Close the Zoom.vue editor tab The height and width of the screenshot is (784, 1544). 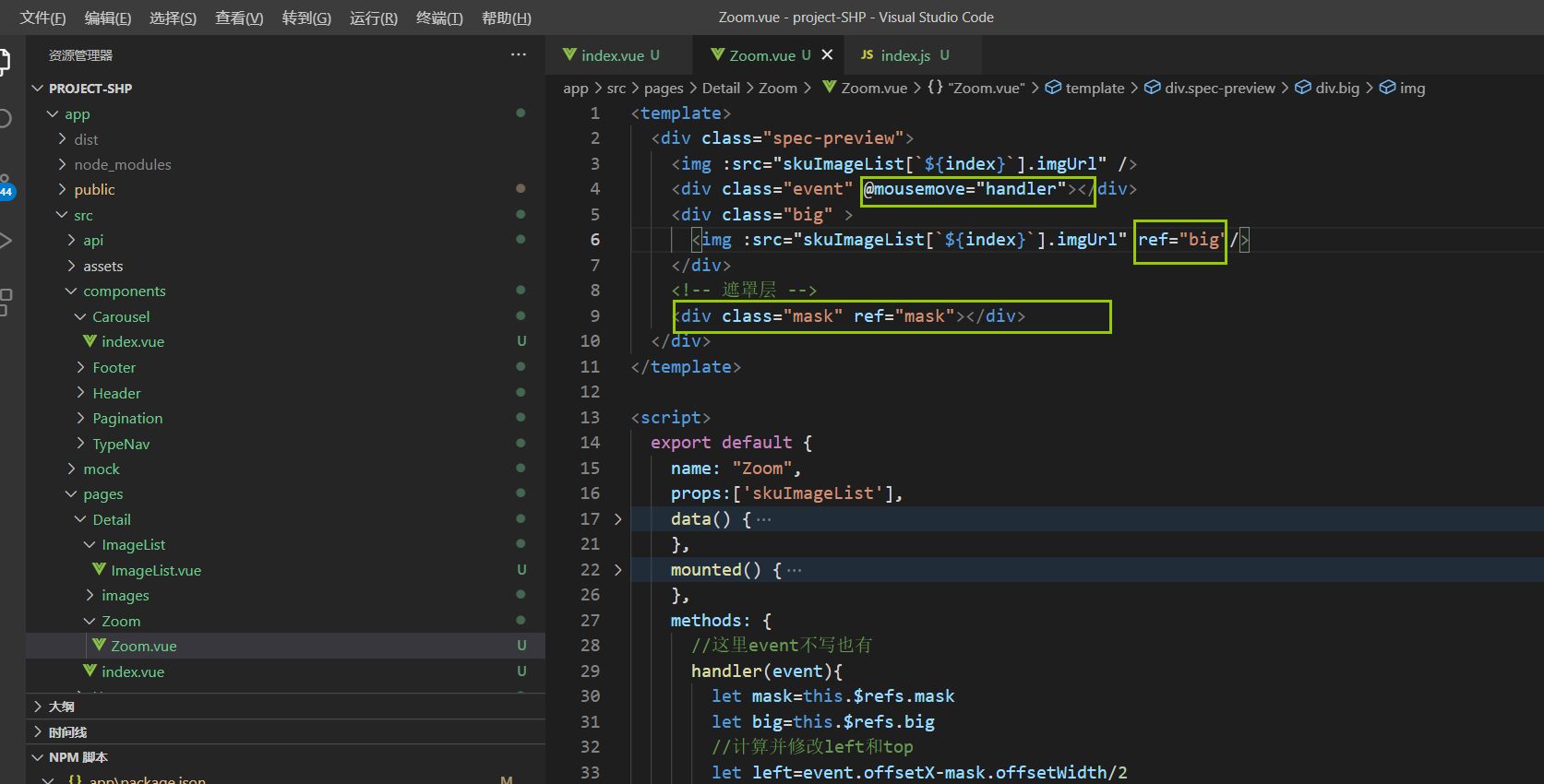(x=827, y=55)
